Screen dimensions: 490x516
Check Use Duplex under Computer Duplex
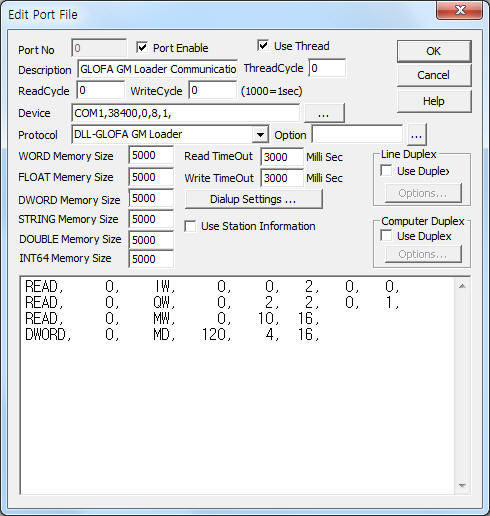point(386,236)
